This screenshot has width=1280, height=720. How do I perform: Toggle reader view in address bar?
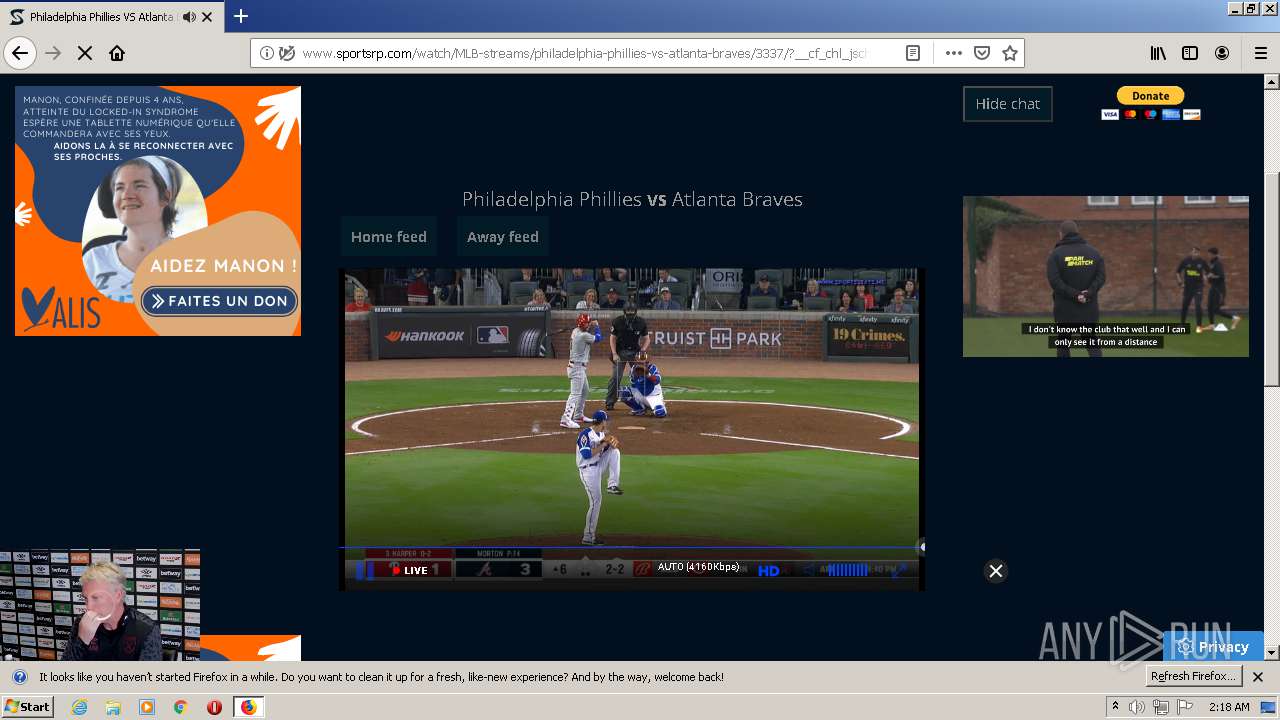pos(913,53)
